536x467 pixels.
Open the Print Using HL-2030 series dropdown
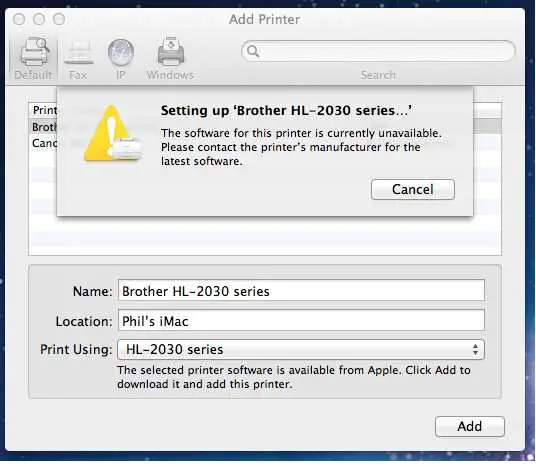tap(301, 349)
